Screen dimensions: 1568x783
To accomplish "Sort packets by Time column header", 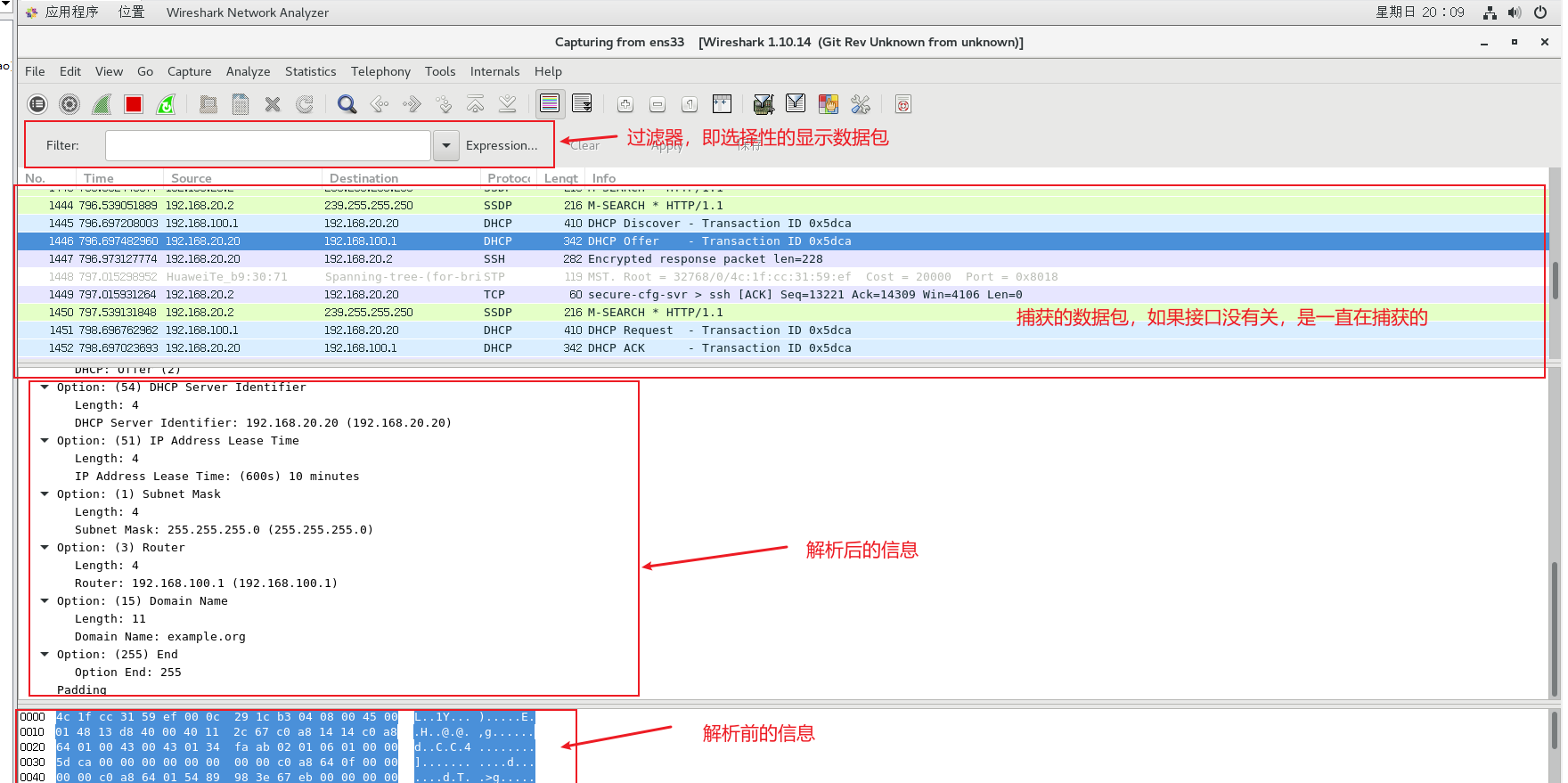I will tap(119, 178).
